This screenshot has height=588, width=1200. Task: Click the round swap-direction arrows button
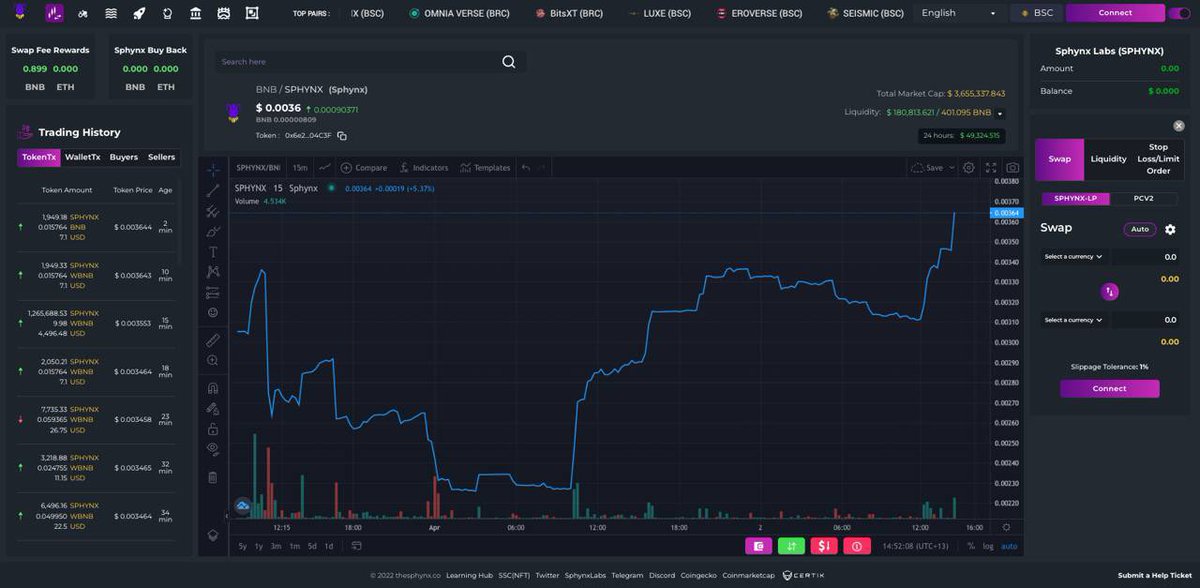tap(1110, 292)
